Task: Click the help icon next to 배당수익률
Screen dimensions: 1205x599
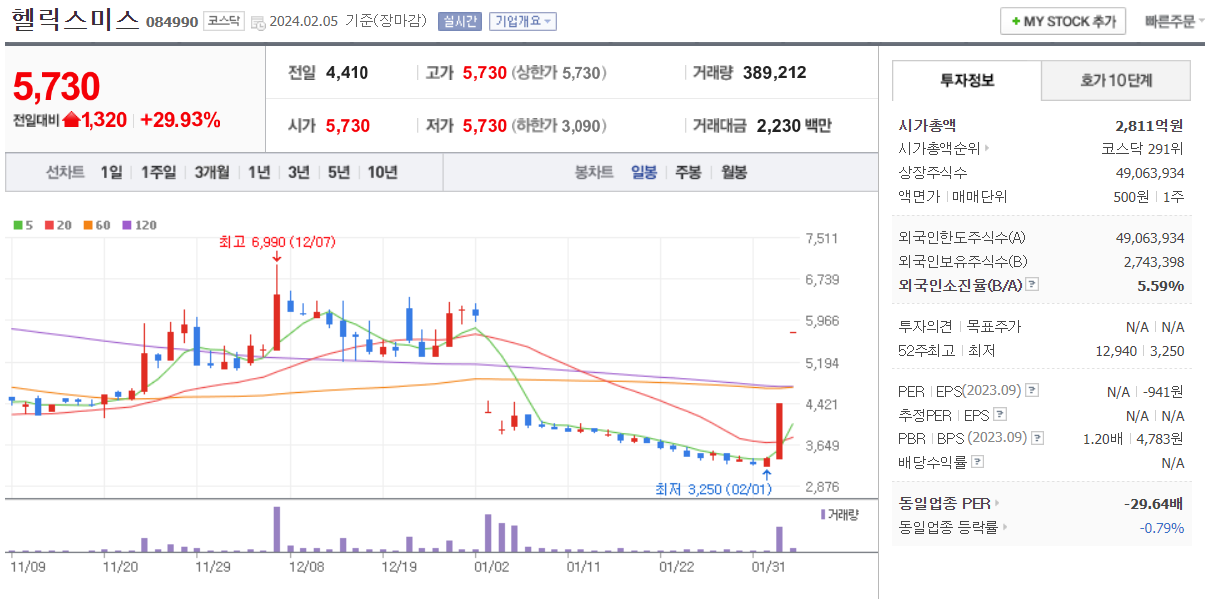Action: (978, 462)
